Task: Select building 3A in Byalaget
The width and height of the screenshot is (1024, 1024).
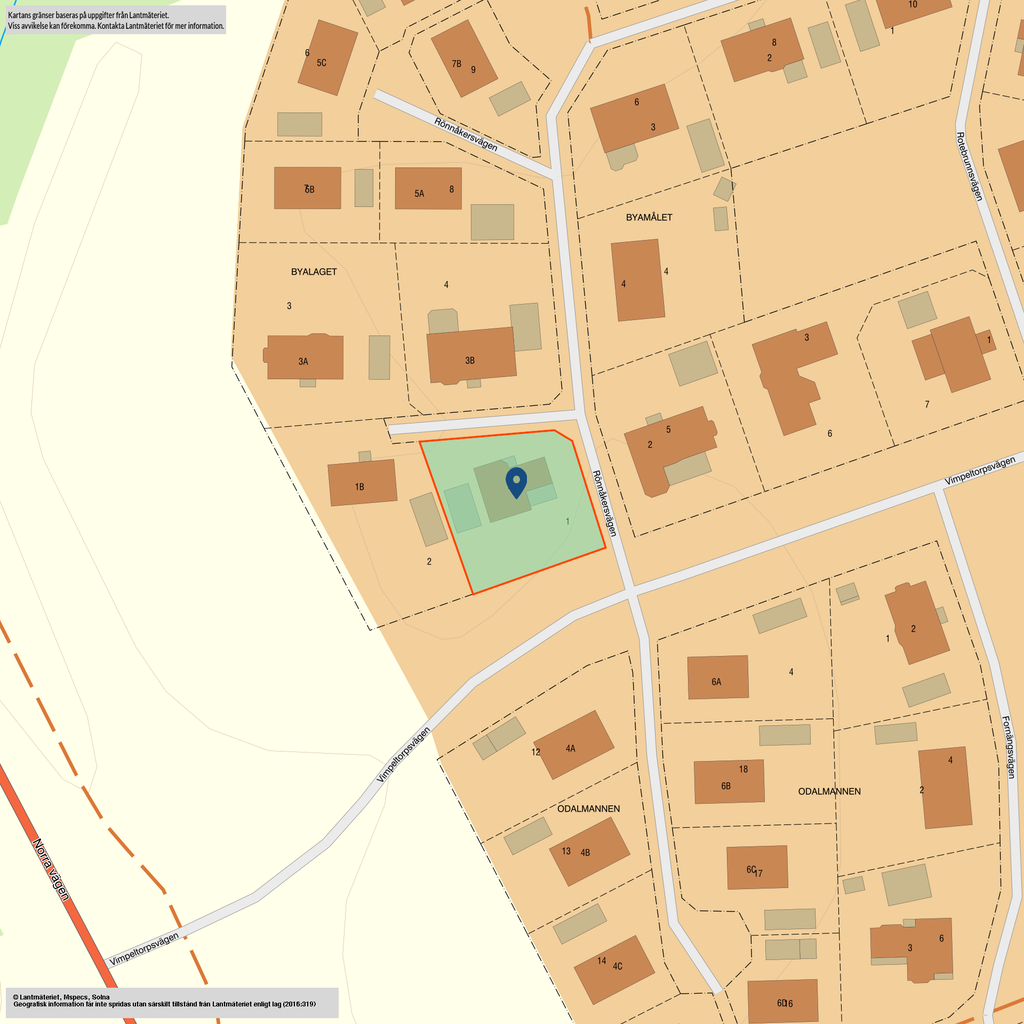Action: click(305, 357)
